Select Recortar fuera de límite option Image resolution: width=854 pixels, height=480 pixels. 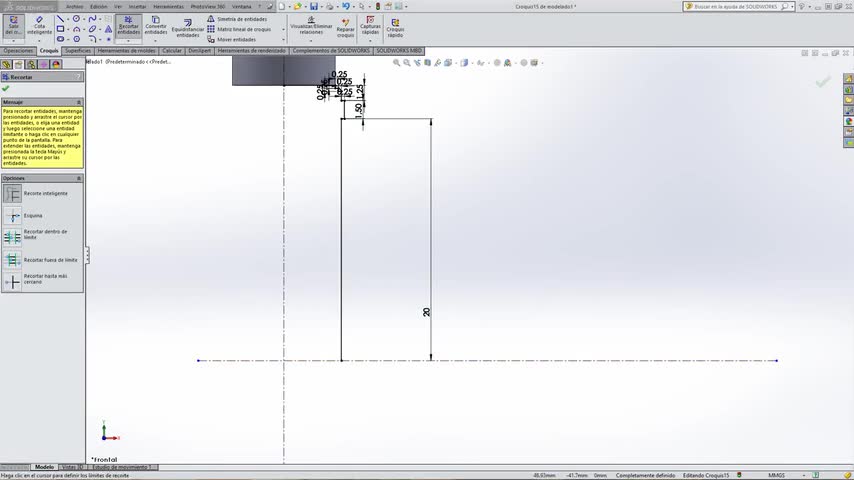pos(12,260)
